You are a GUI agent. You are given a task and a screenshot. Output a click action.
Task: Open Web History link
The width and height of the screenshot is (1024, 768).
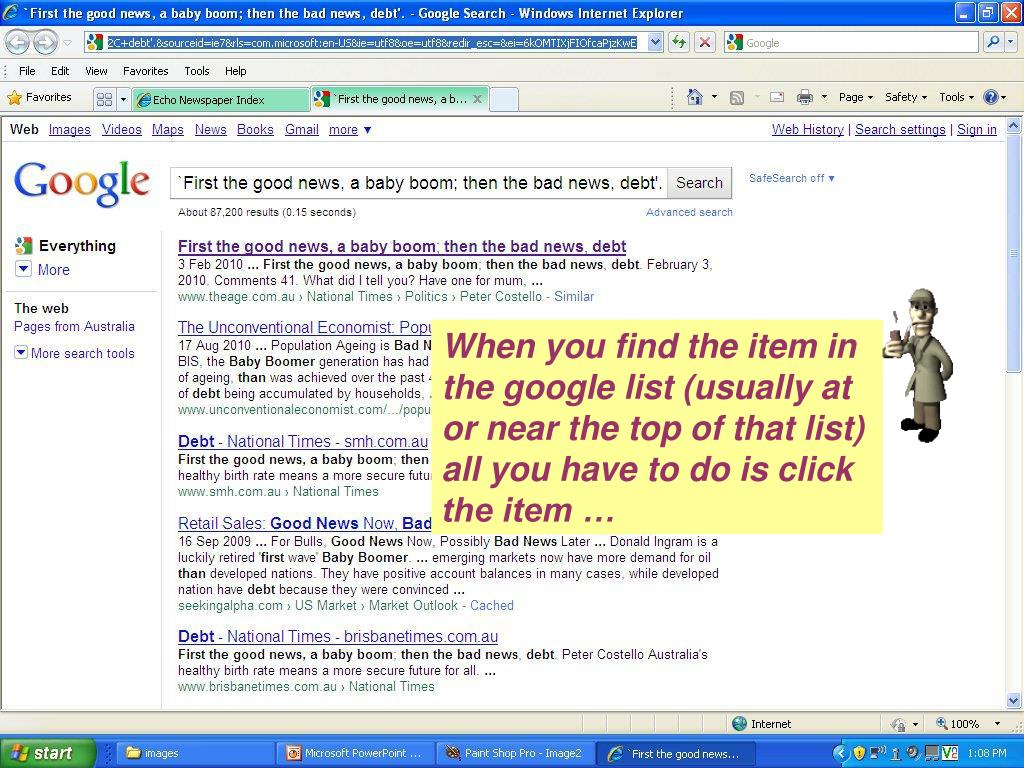[807, 129]
